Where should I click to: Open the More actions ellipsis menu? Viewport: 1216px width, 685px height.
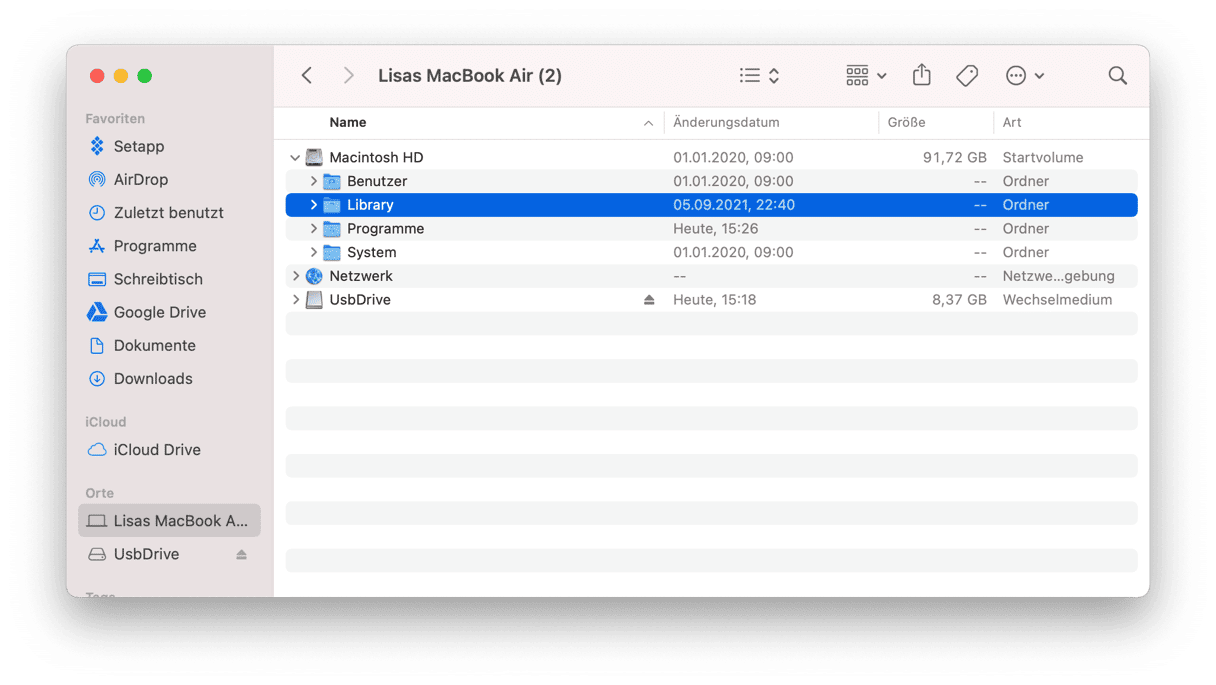[1025, 76]
